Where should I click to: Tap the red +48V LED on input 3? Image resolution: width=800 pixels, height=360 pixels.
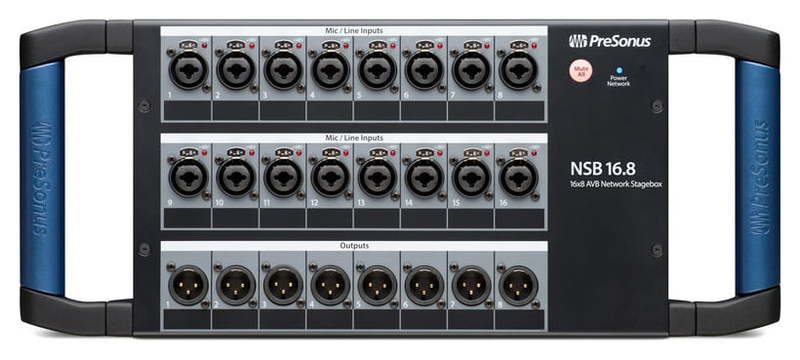299,45
